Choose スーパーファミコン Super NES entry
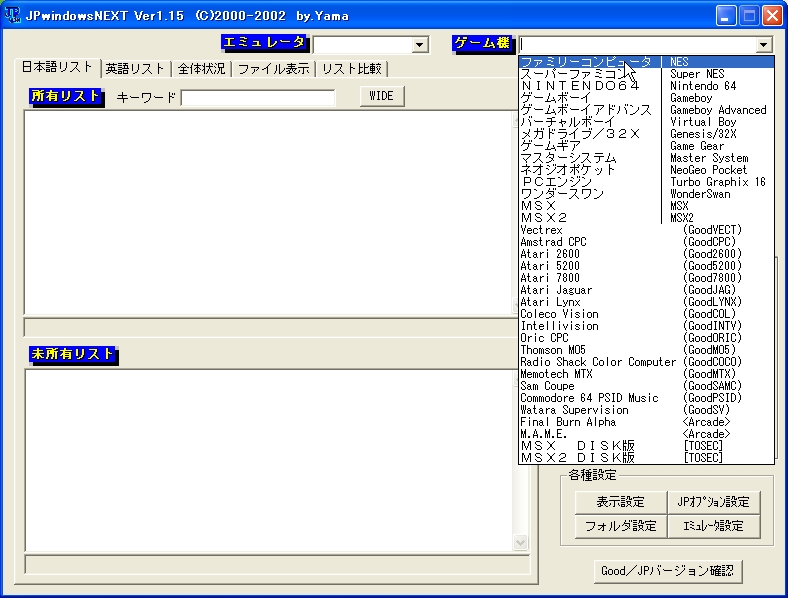Screen dimensions: 788x598 click(x=646, y=74)
